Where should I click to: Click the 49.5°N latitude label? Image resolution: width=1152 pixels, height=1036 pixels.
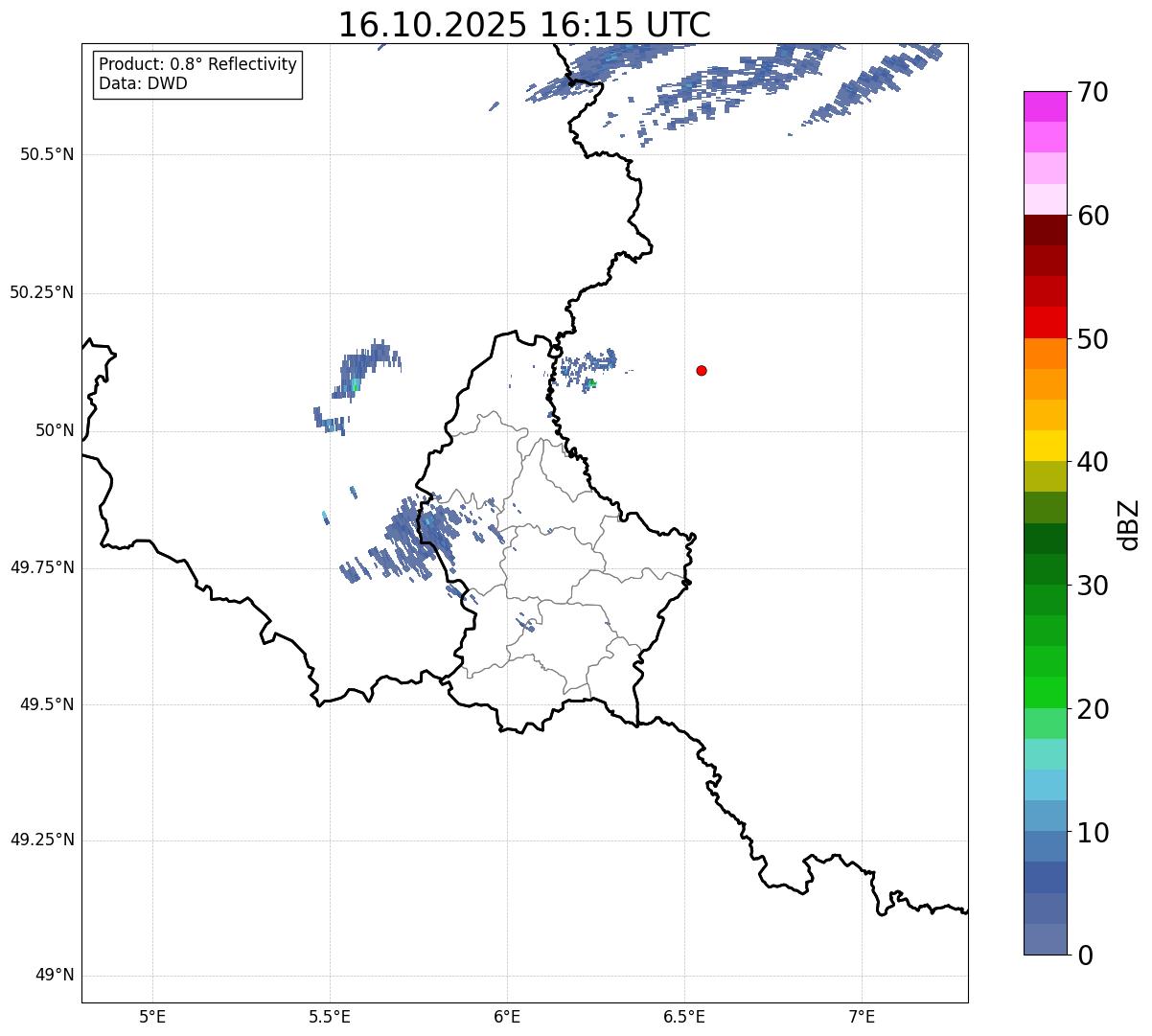click(x=47, y=704)
